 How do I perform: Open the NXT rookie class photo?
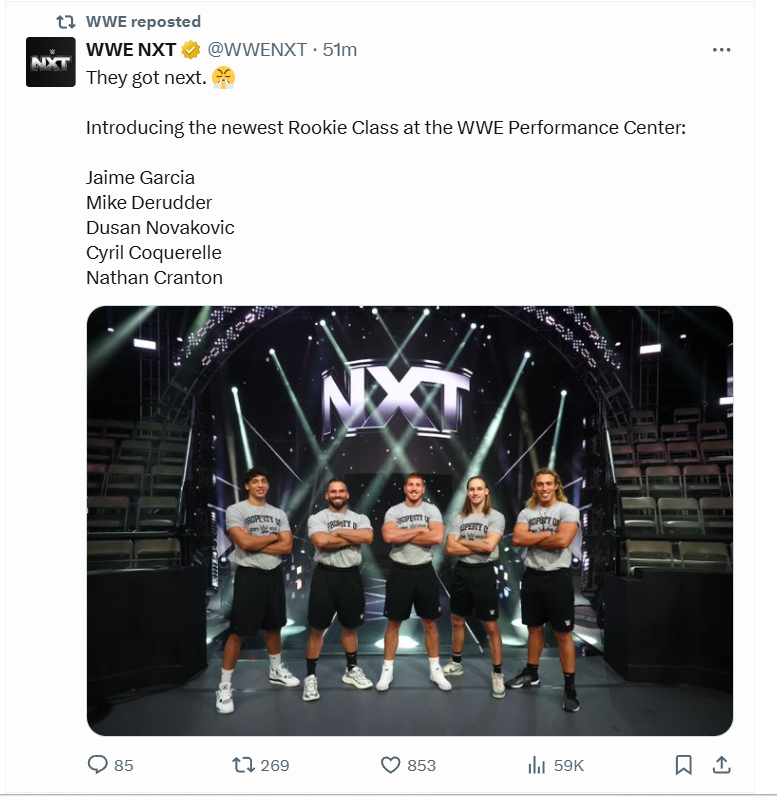click(410, 520)
